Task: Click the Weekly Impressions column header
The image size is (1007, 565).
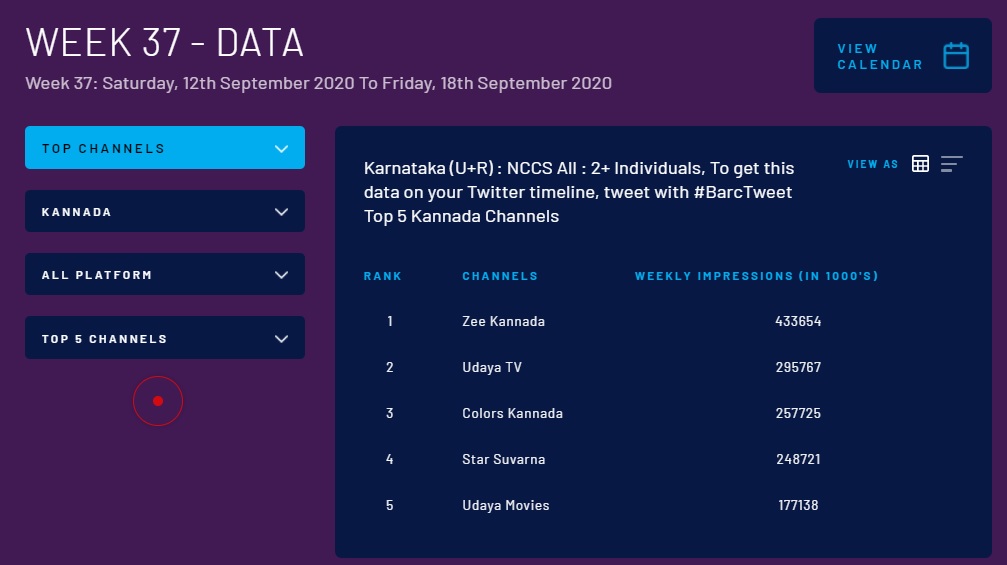Action: click(756, 276)
